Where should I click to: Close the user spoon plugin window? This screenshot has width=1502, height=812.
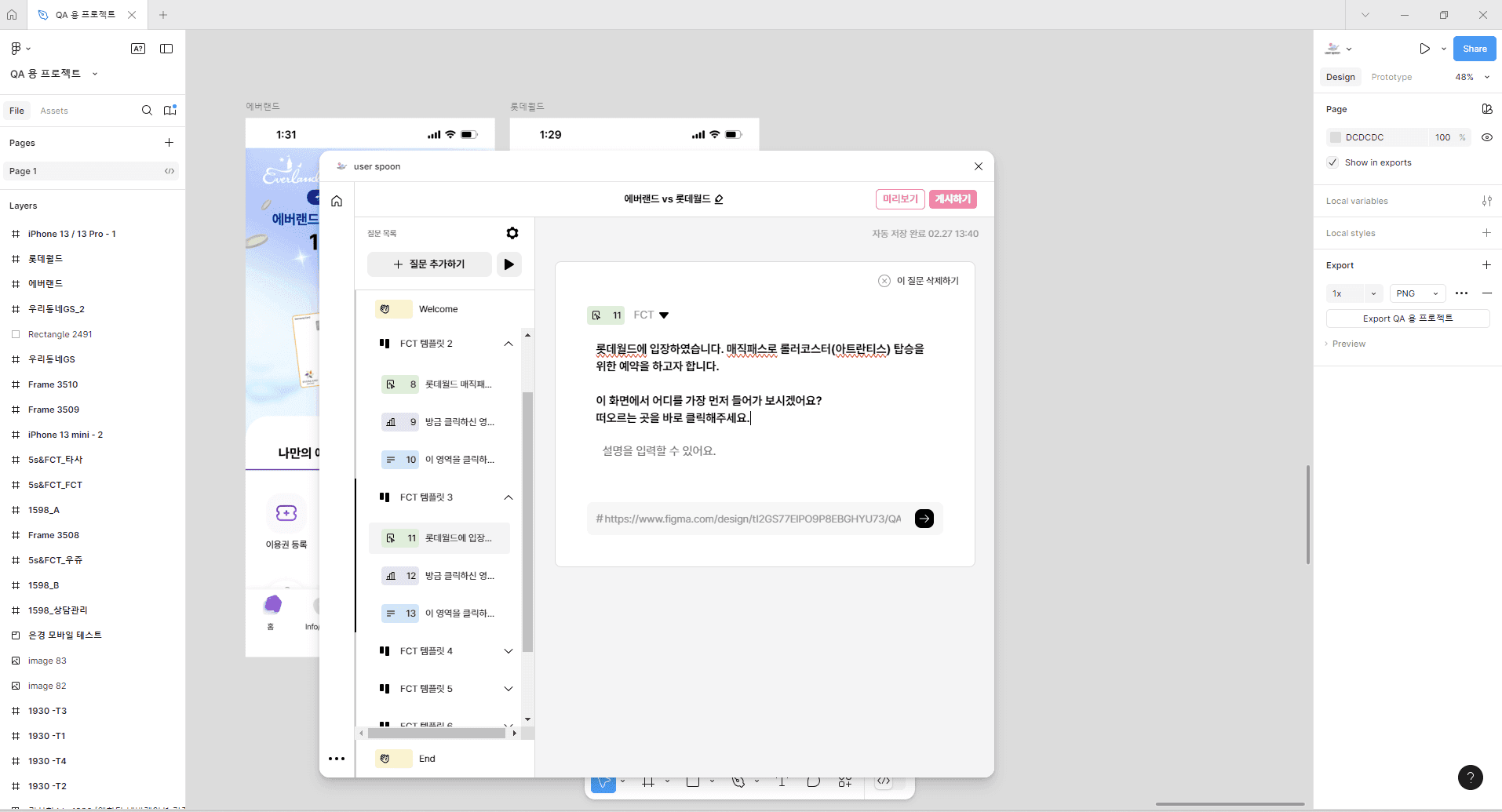coord(979,166)
